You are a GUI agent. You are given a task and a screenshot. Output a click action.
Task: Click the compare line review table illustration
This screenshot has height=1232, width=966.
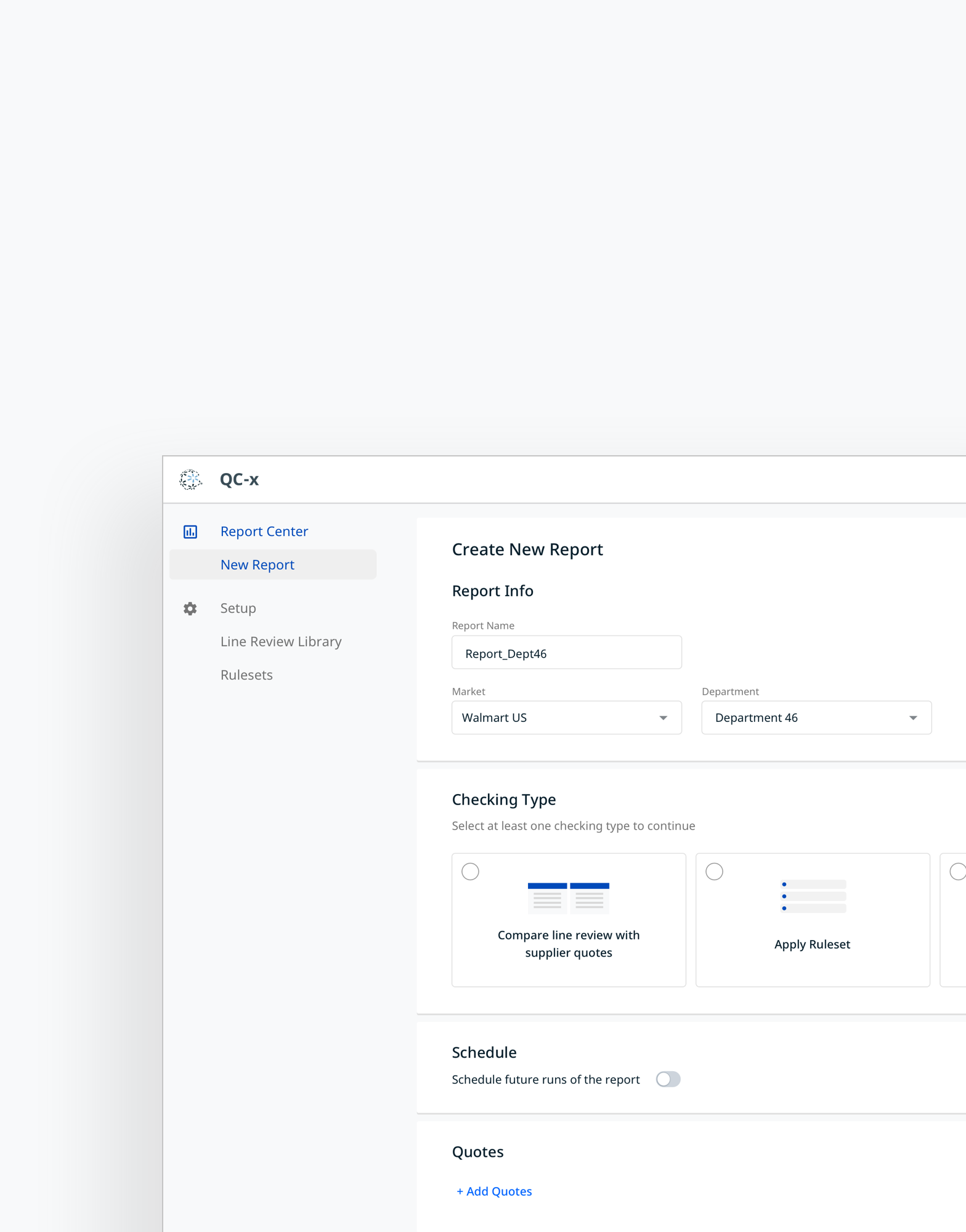click(568, 898)
